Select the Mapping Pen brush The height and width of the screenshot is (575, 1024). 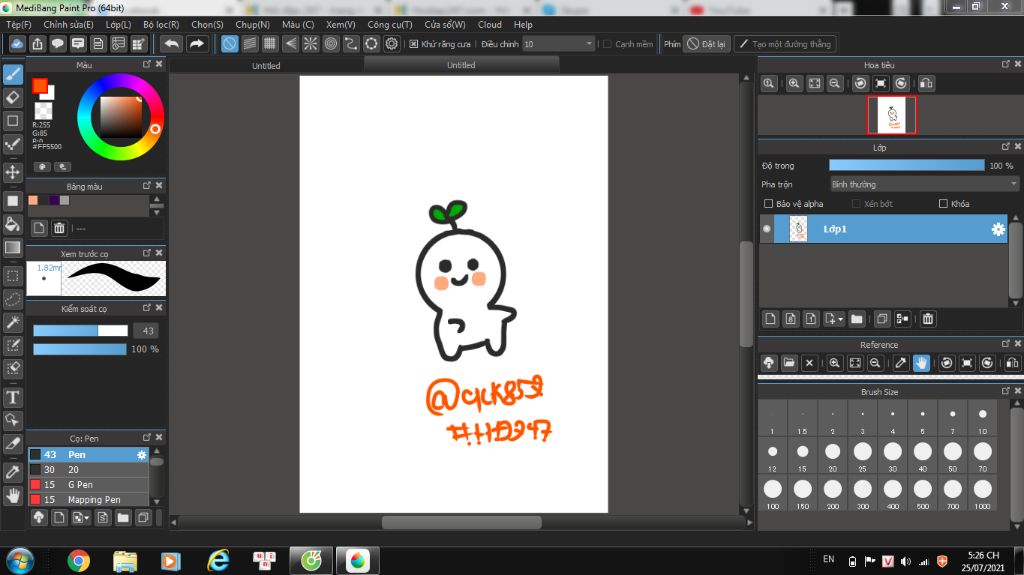pos(88,500)
